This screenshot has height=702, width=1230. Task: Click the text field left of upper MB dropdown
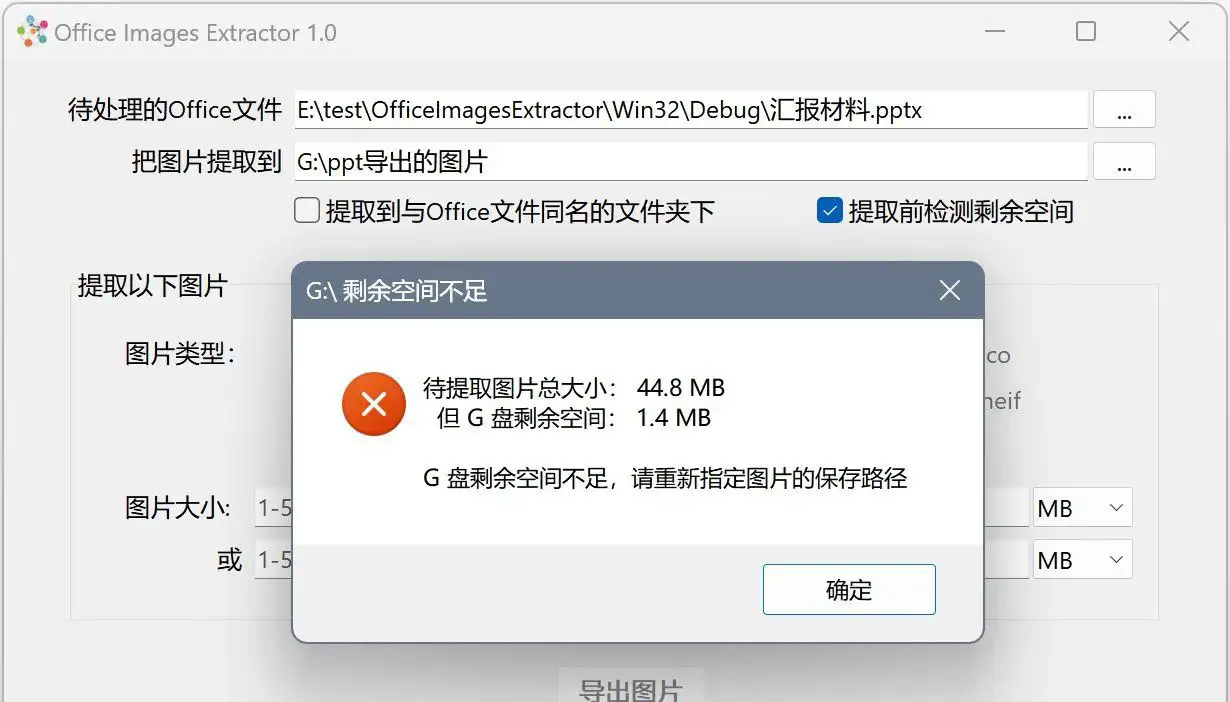tap(1006, 508)
